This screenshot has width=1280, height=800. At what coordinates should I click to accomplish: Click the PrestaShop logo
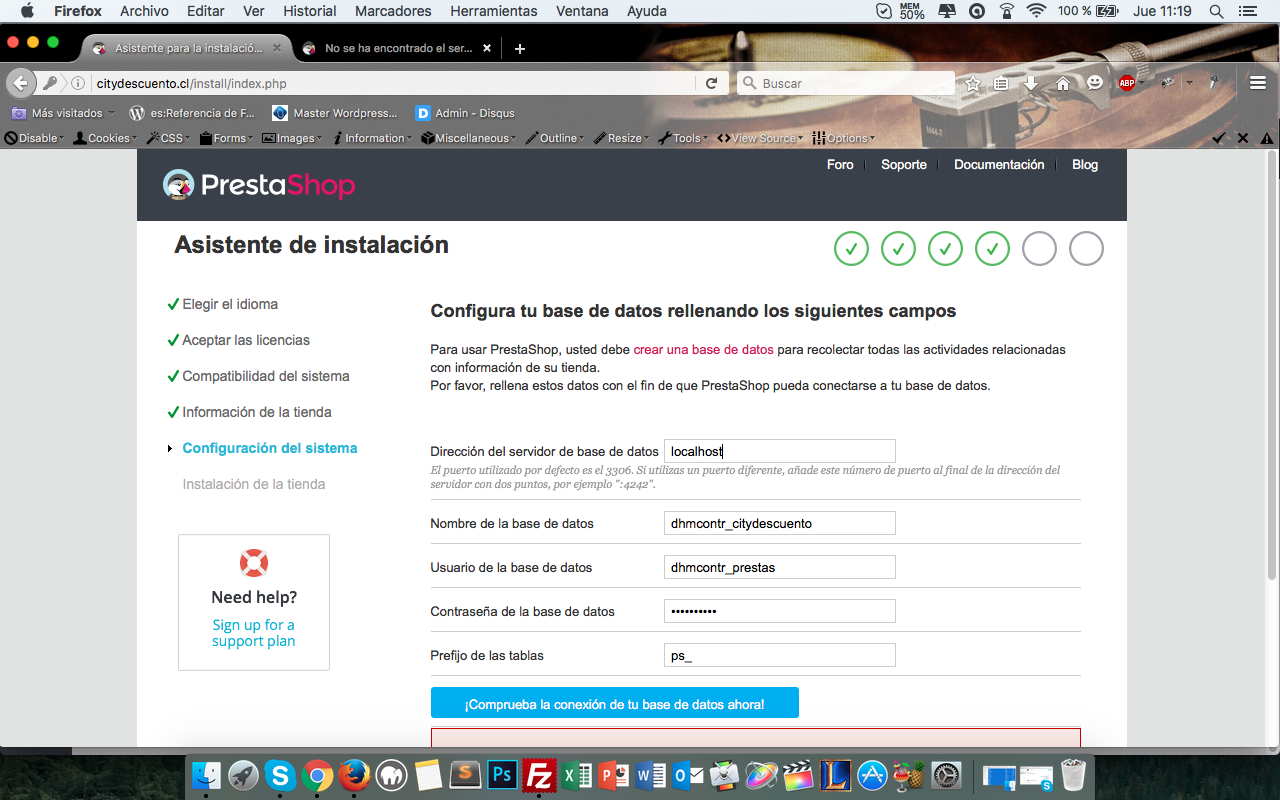[259, 185]
